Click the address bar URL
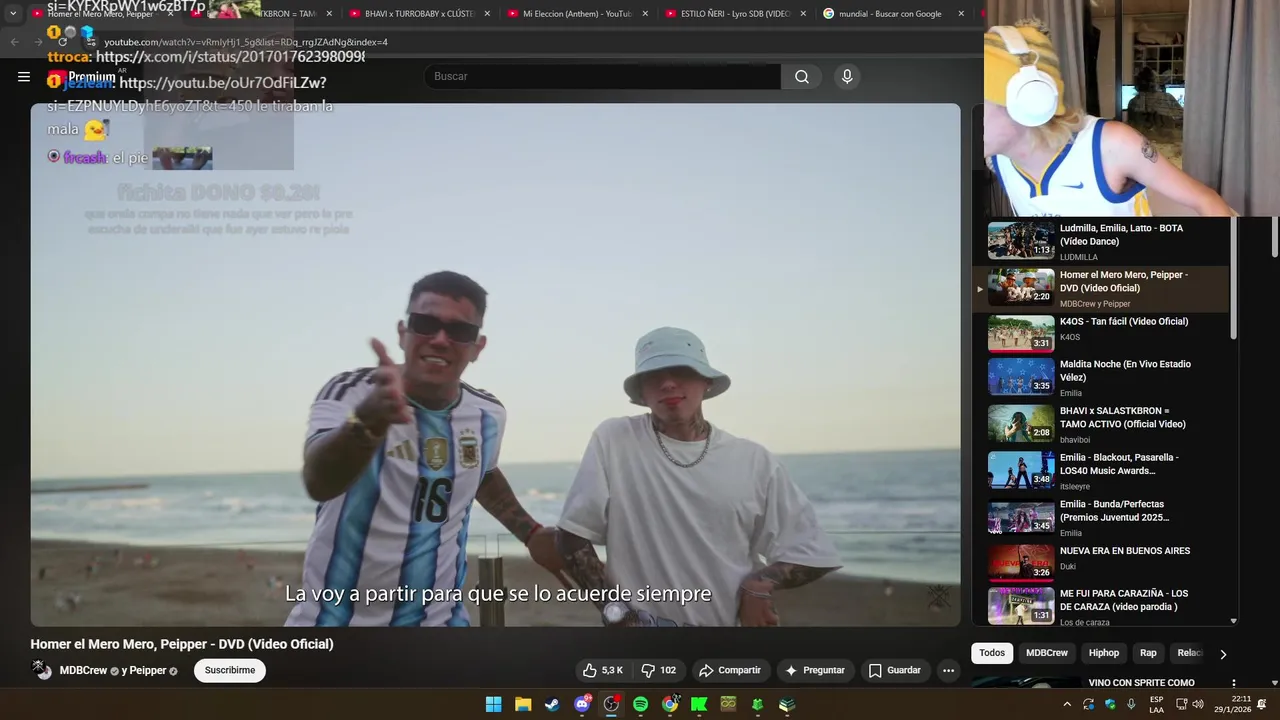 point(246,42)
